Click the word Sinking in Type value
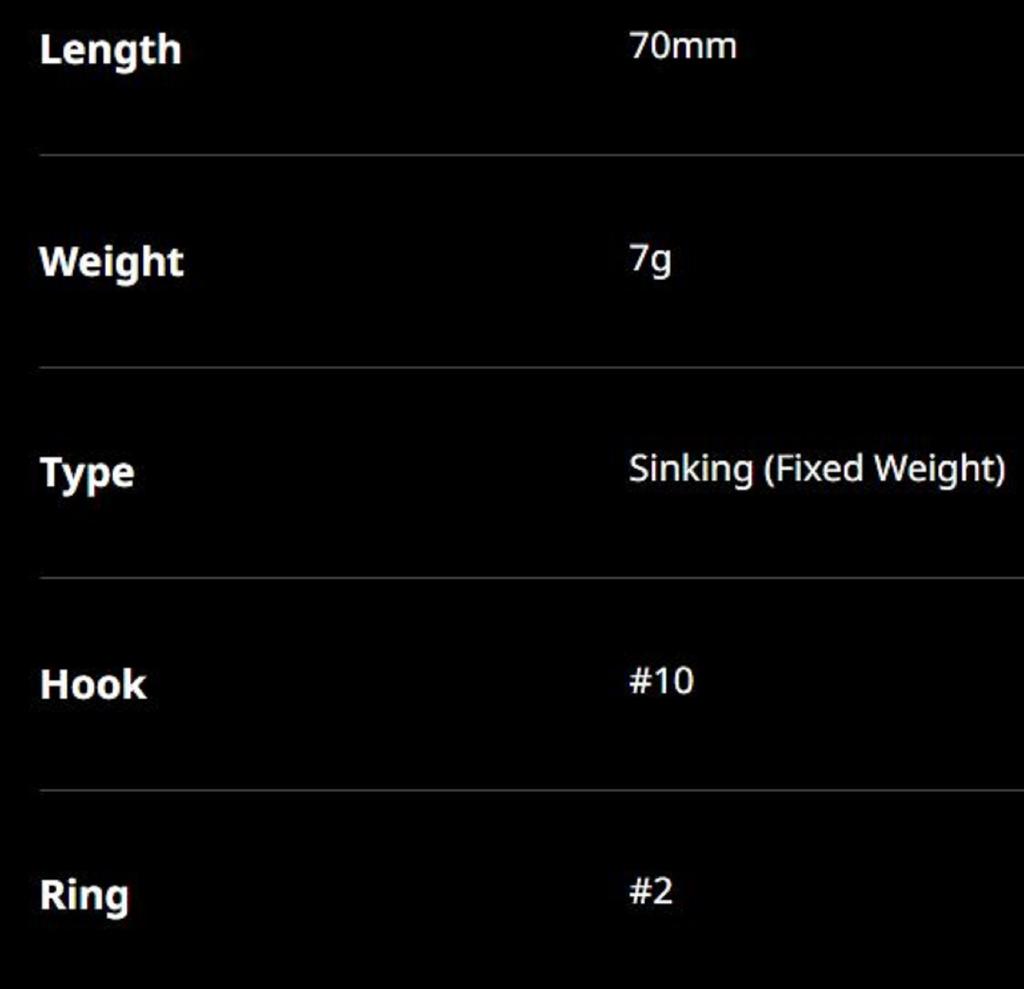Screen dimensions: 1024x989 [690, 469]
